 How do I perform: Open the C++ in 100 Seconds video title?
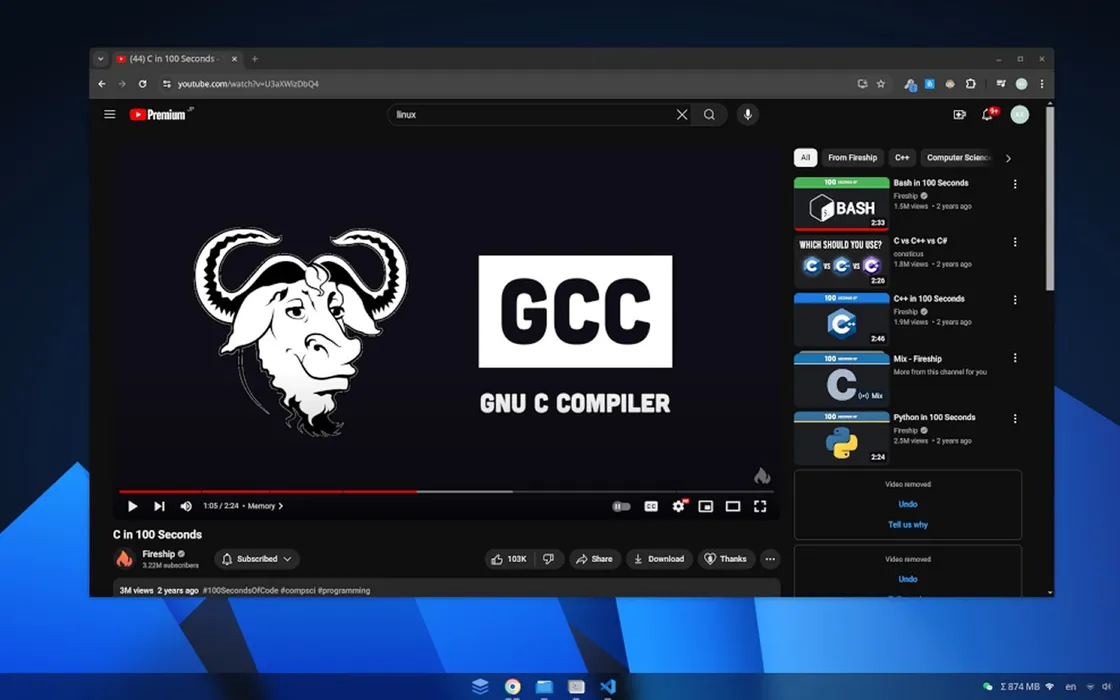(929, 299)
